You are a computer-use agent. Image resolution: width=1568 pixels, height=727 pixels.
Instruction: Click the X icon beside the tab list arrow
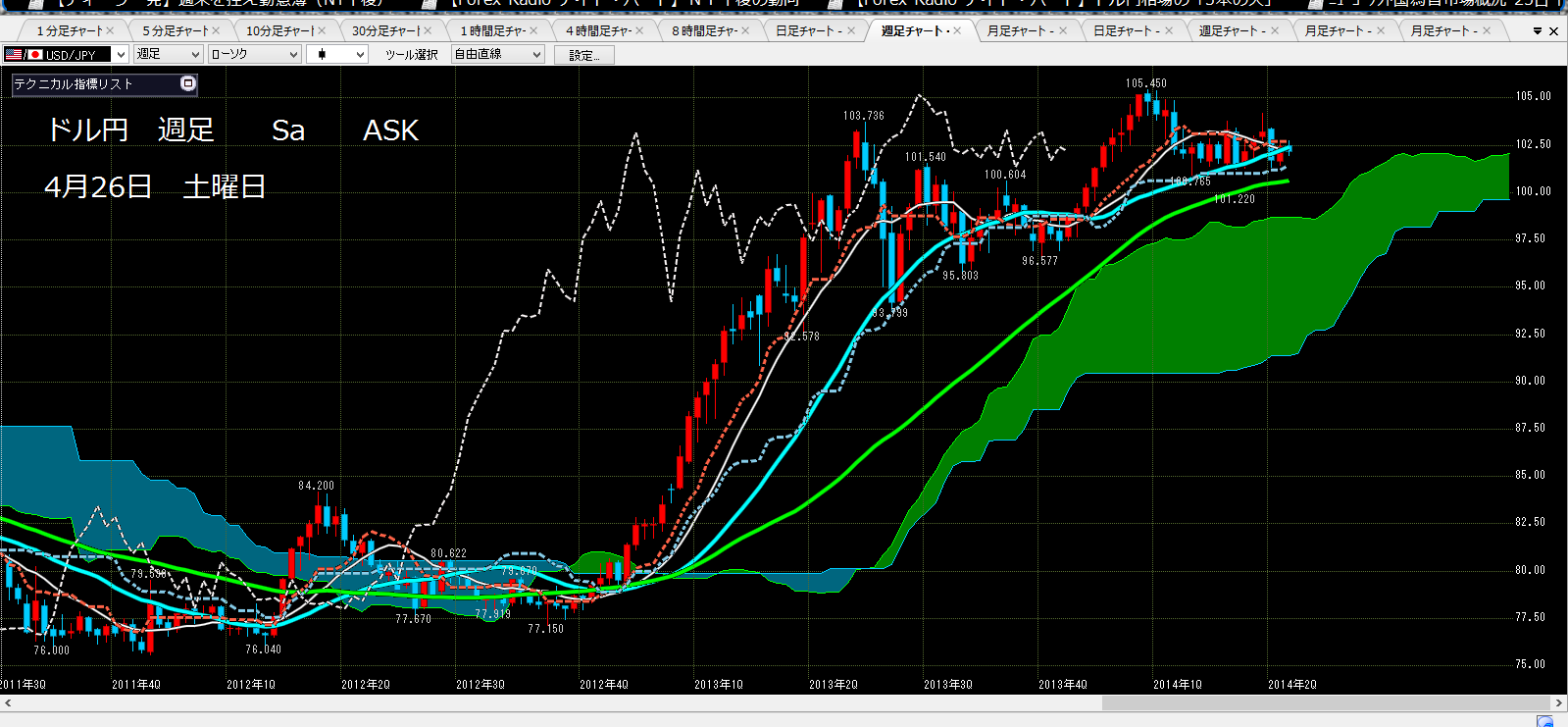tap(1553, 31)
